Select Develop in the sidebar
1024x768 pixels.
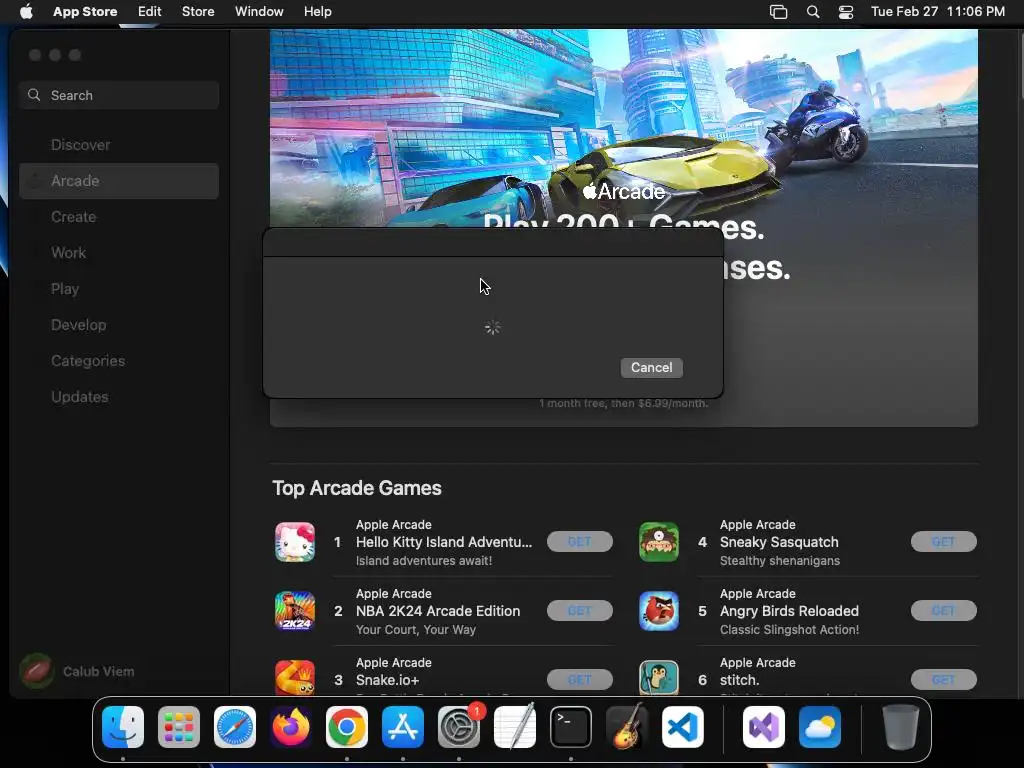pos(119,325)
